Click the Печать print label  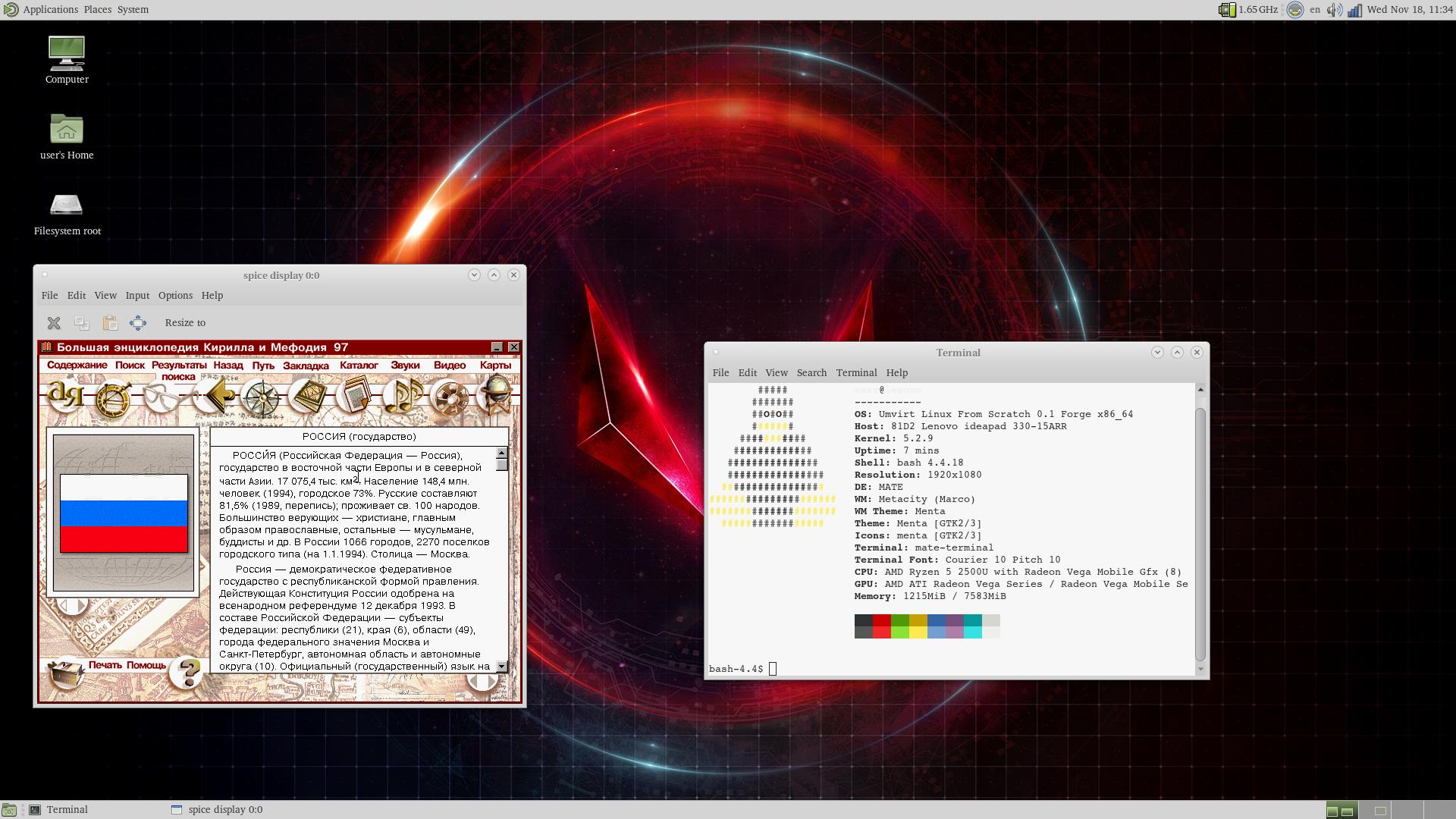[x=105, y=666]
